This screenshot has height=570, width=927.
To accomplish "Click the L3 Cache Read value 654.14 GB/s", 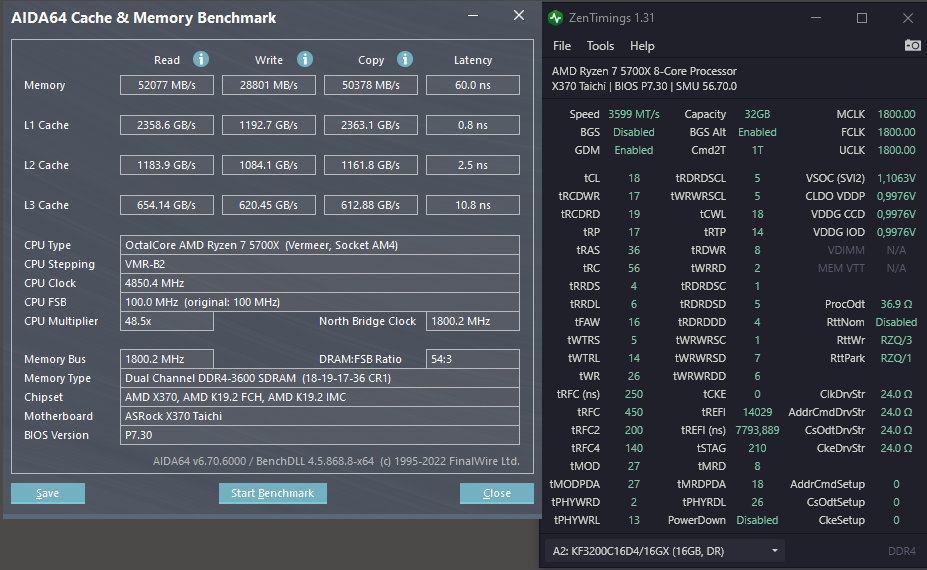I will click(x=167, y=205).
